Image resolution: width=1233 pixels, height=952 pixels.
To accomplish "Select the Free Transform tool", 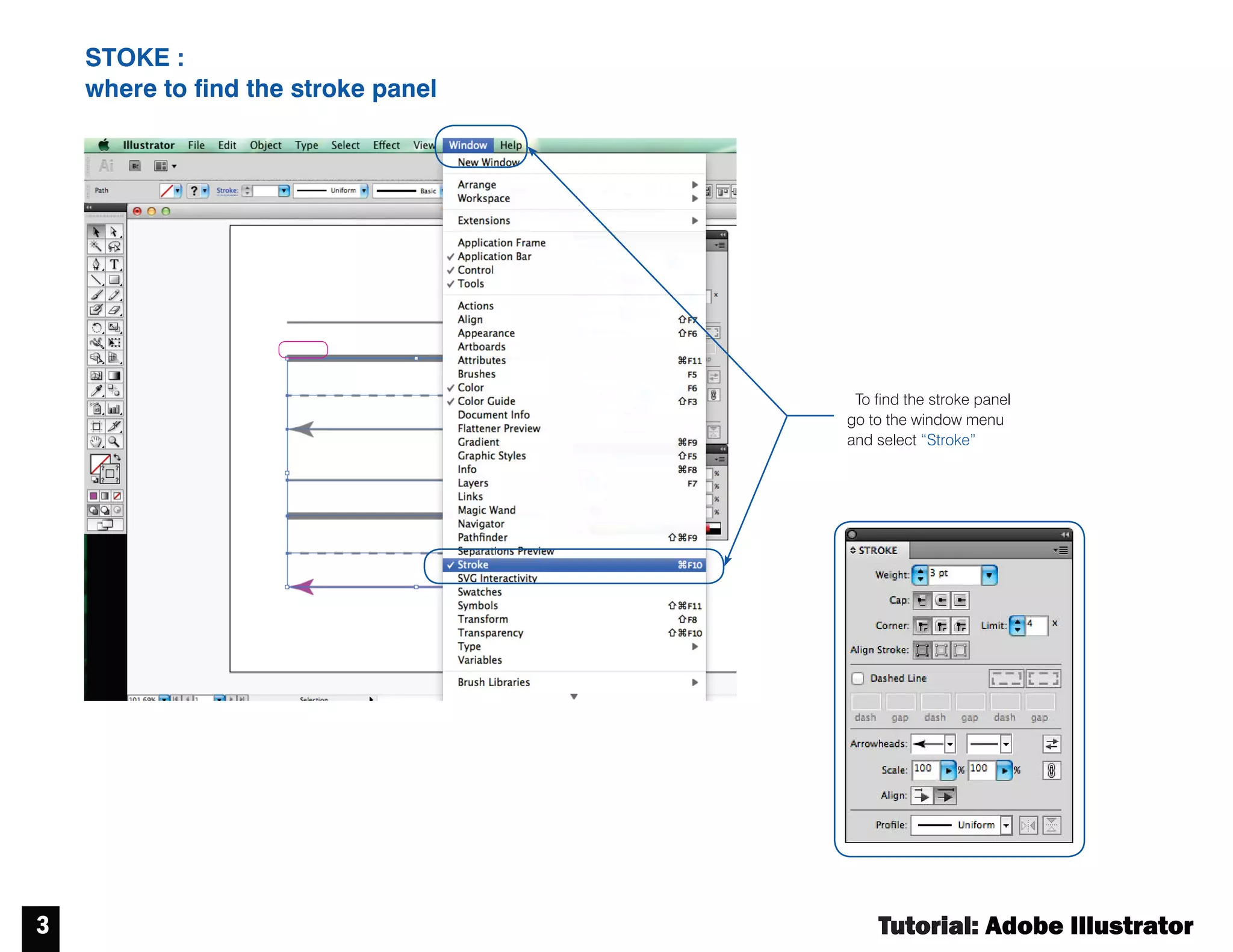I will [x=114, y=342].
